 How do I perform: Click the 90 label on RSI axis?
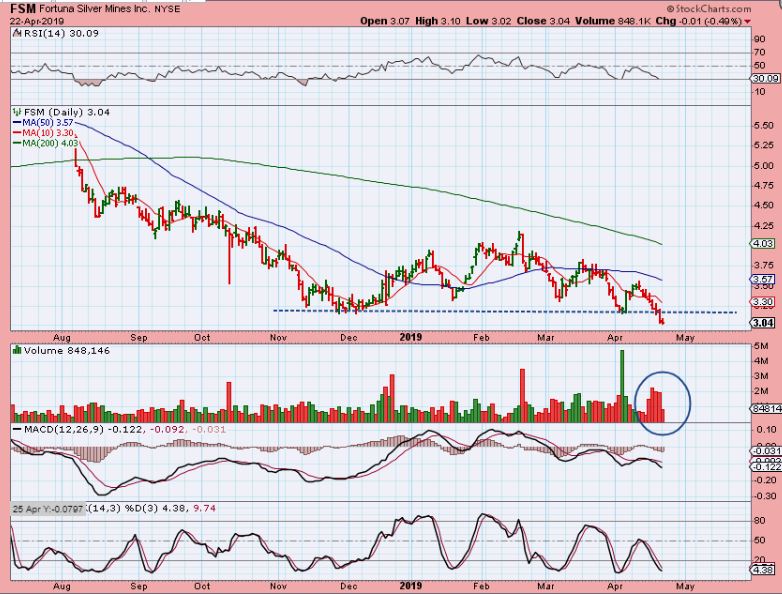760,39
